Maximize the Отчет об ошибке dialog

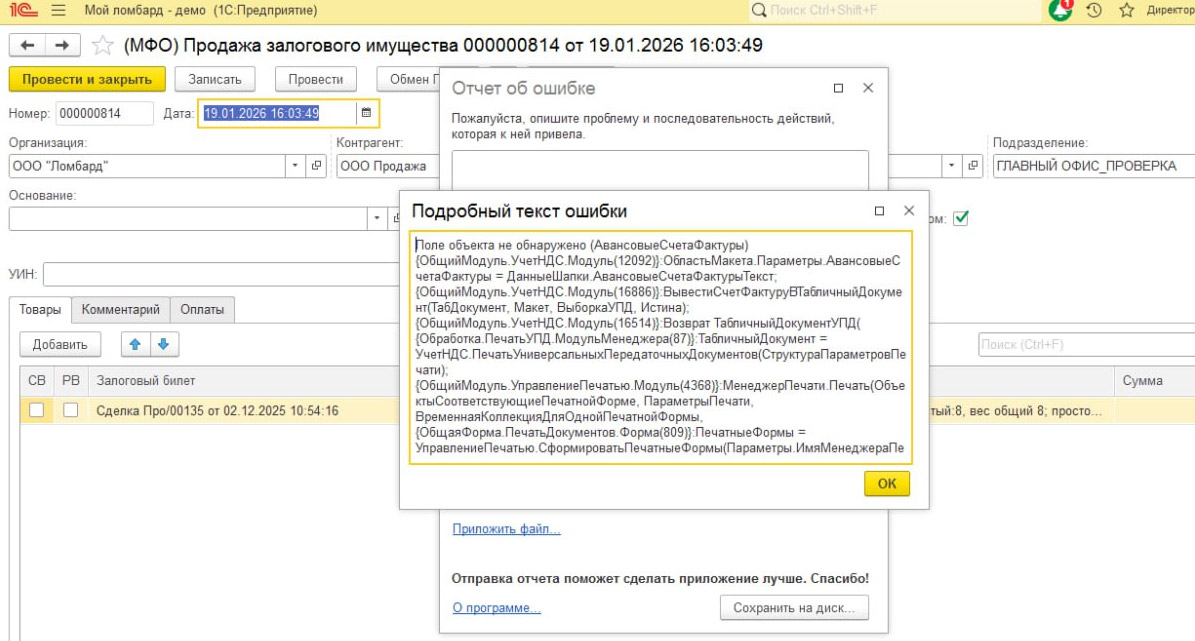(x=838, y=88)
